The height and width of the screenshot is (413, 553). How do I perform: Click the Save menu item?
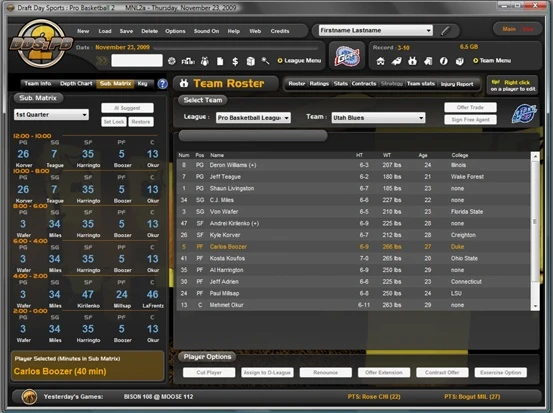click(x=126, y=31)
